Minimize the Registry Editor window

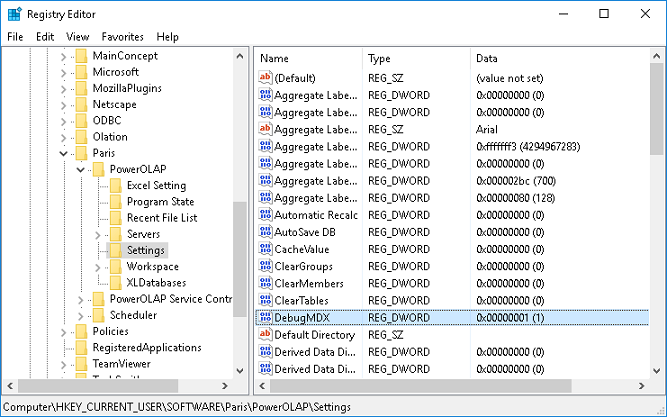(x=564, y=14)
